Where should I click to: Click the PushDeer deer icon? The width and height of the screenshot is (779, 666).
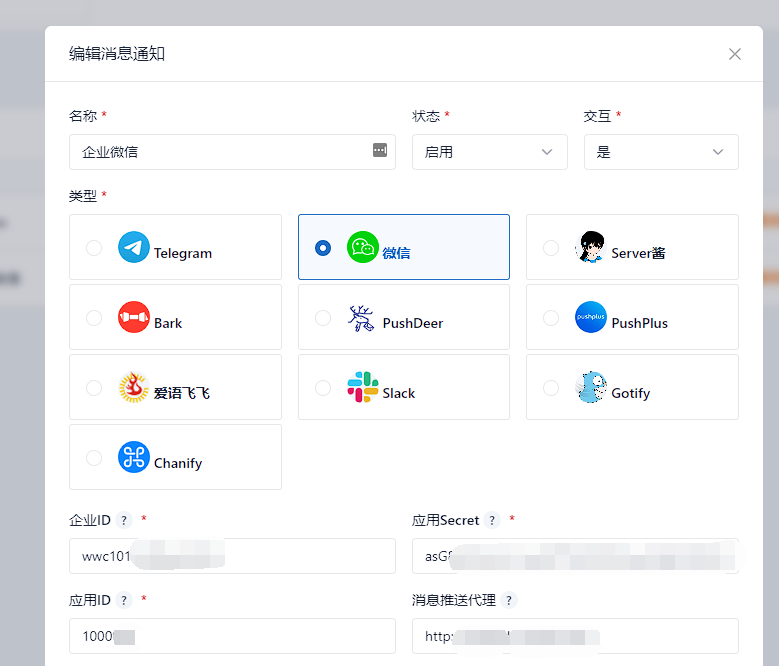pos(361,318)
